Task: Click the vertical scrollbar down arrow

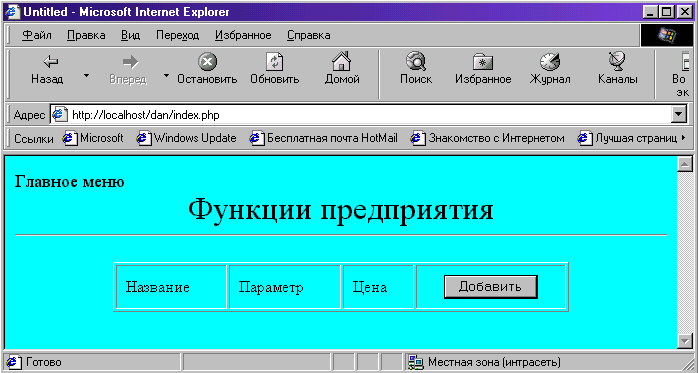Action: coord(683,341)
